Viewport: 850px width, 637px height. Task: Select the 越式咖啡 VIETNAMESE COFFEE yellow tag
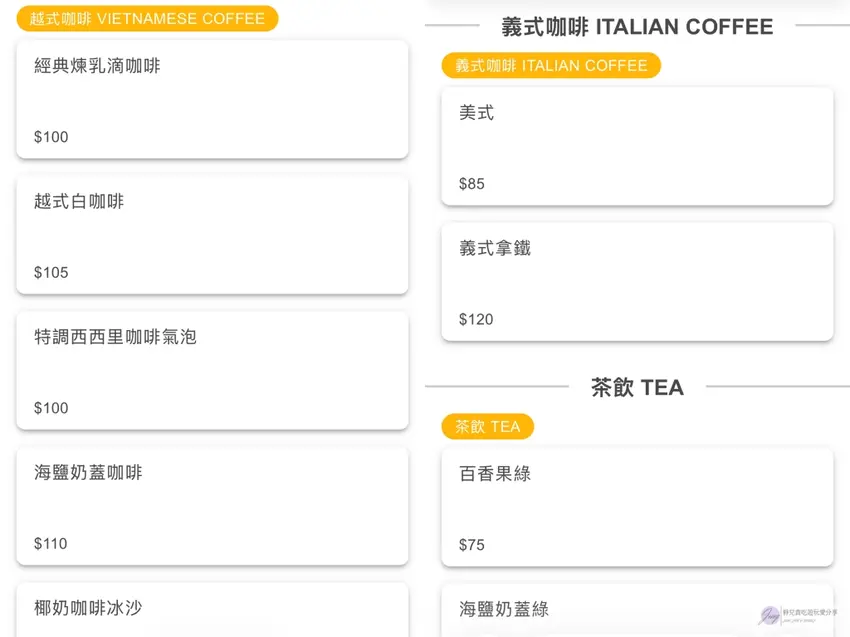point(147,19)
